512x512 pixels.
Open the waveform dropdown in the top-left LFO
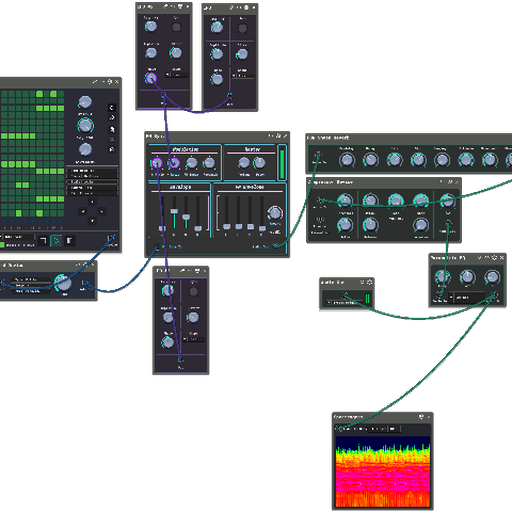coord(177,75)
